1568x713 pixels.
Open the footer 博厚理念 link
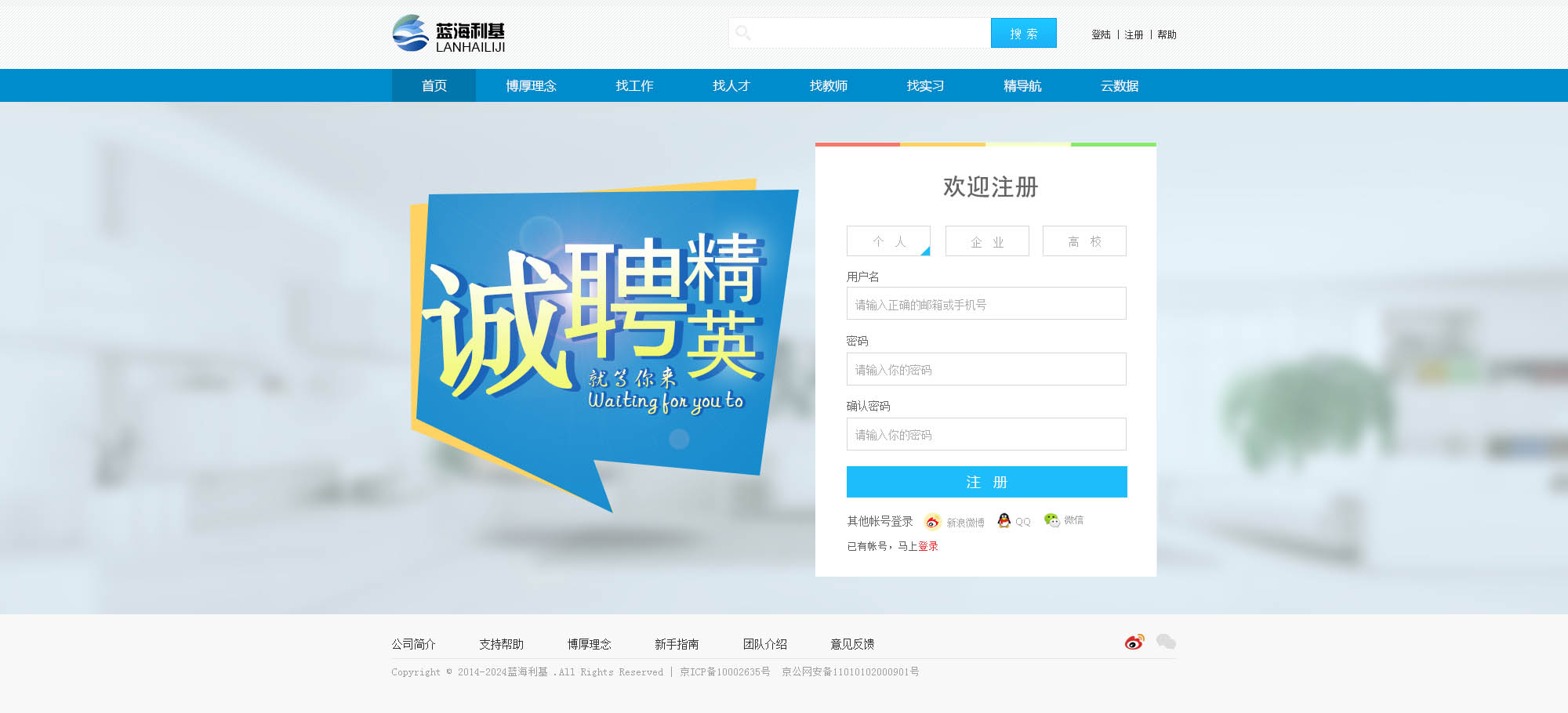coord(589,644)
